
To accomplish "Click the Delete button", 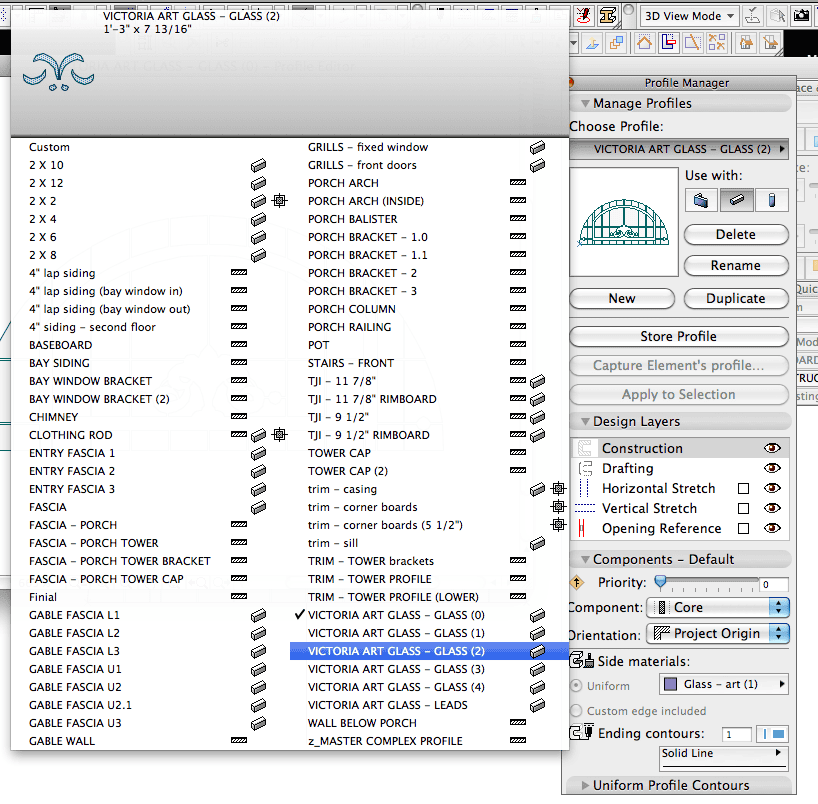I will pyautogui.click(x=736, y=235).
